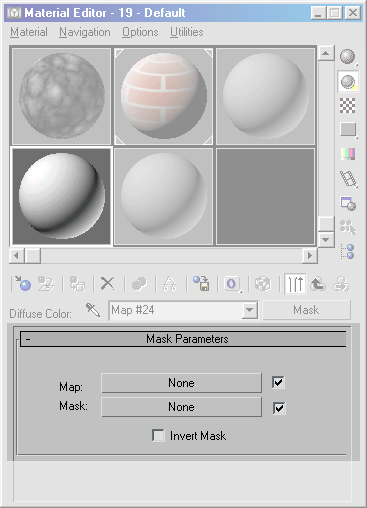Click Reset Map/Mtl X icon
Image resolution: width=367 pixels, height=508 pixels.
pyautogui.click(x=107, y=284)
